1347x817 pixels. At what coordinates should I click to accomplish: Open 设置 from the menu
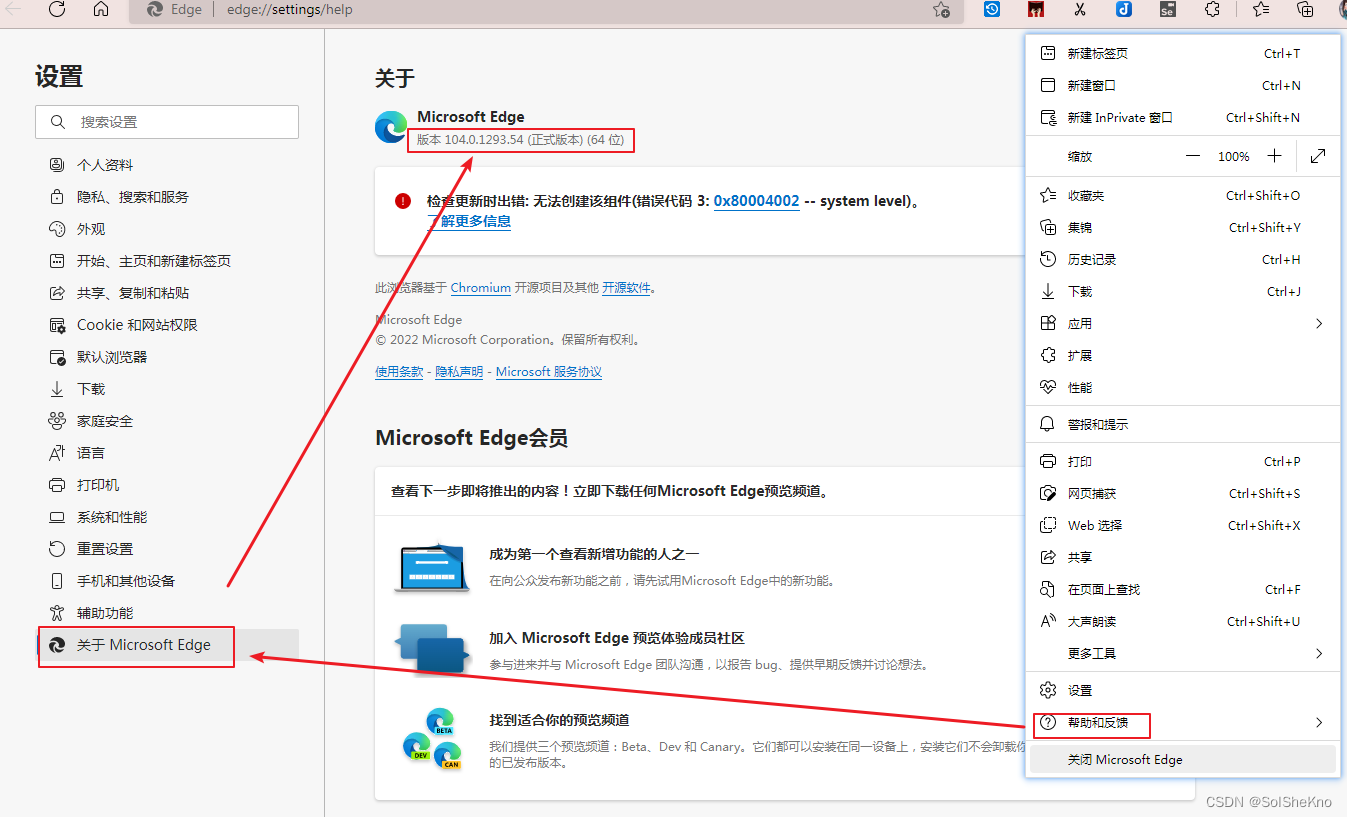coord(1183,690)
